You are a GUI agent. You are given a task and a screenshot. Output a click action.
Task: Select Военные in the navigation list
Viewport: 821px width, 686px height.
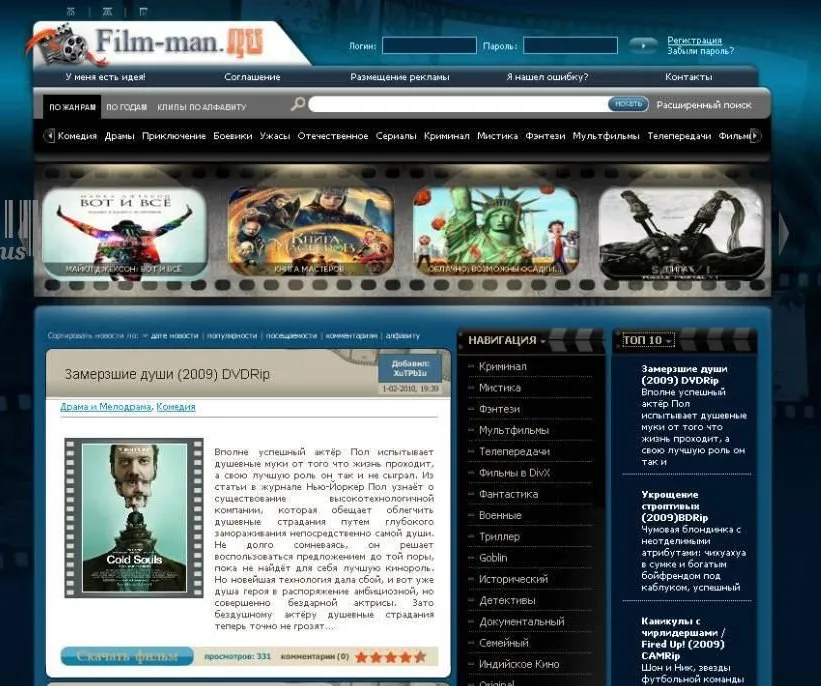pos(500,516)
